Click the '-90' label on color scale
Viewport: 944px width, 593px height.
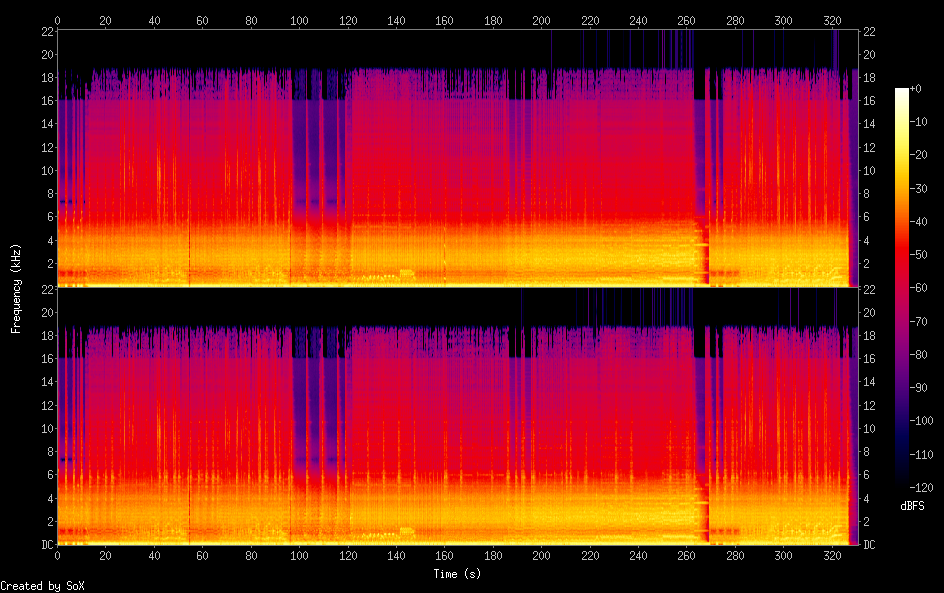[x=921, y=385]
